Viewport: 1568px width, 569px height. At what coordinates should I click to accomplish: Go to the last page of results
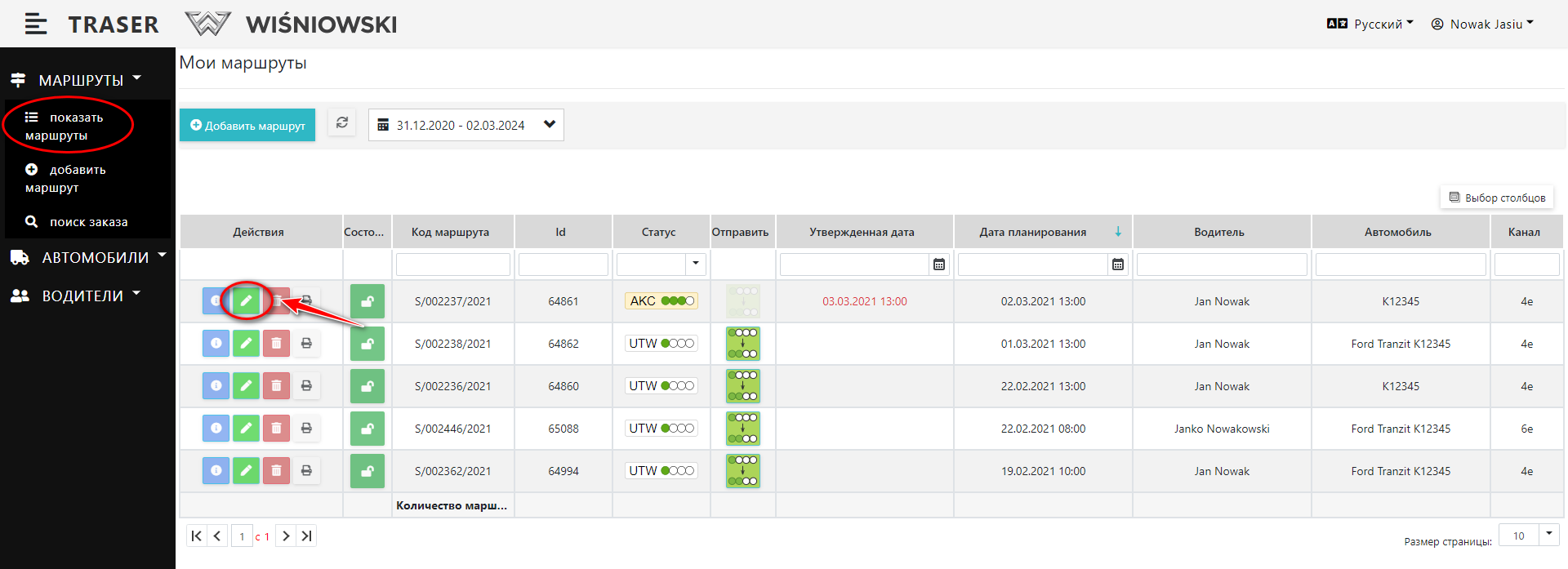[306, 536]
